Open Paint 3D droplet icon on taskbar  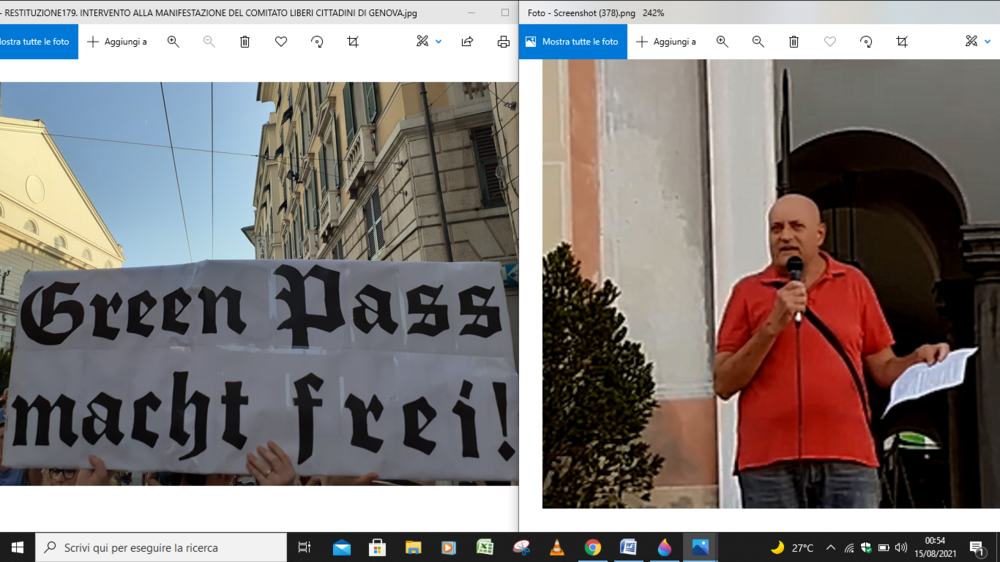click(665, 547)
